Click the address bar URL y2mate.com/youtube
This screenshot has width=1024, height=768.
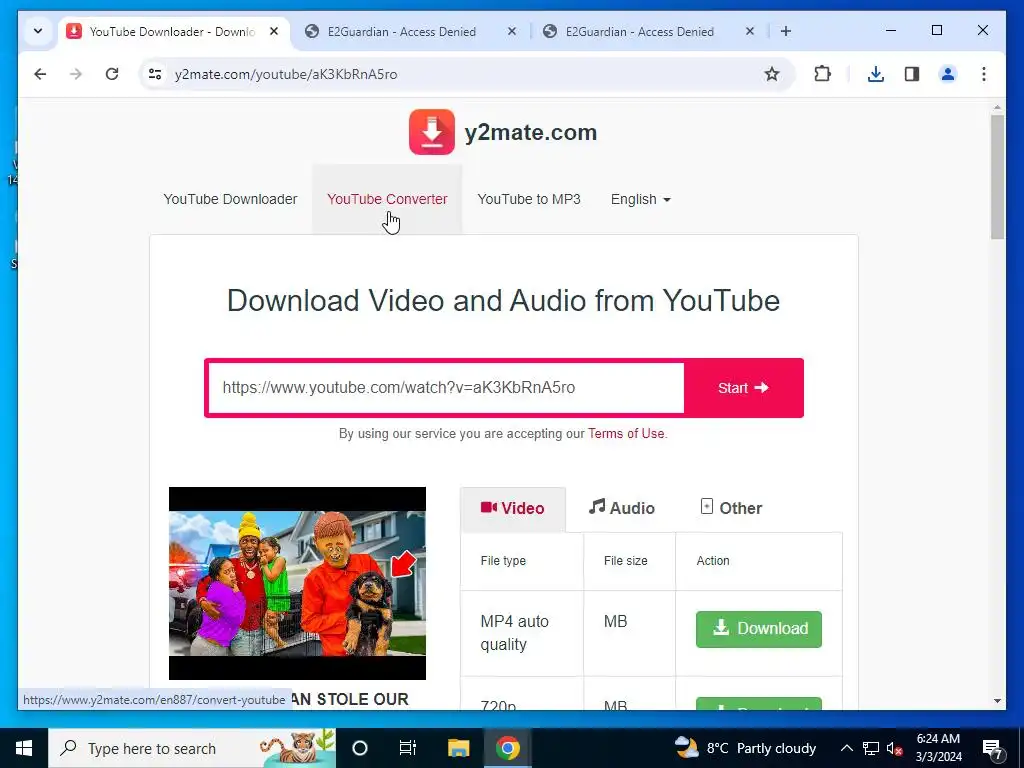point(286,74)
